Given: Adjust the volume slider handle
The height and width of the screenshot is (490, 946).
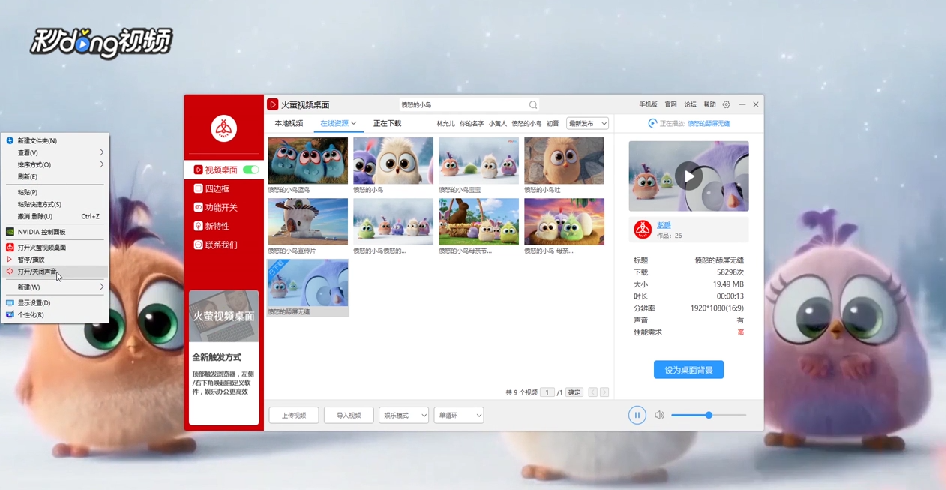Looking at the screenshot, I should tap(709, 415).
